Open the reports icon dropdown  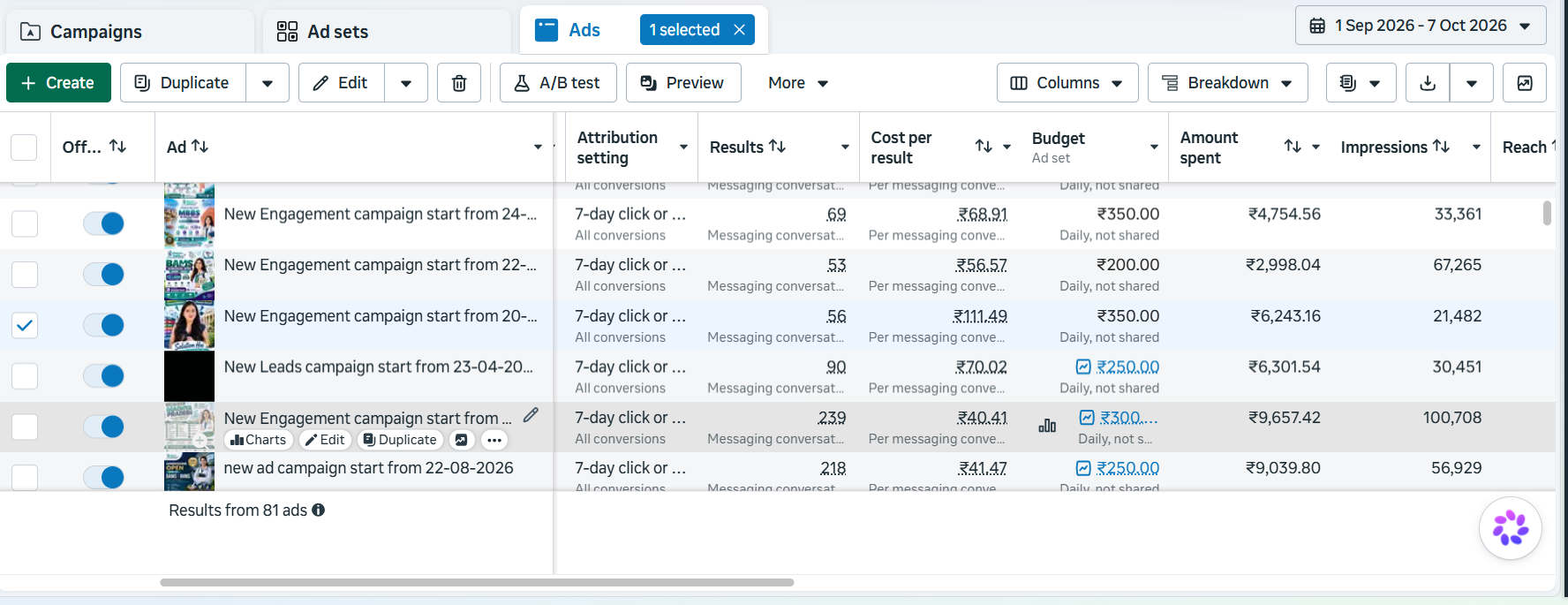click(1361, 83)
